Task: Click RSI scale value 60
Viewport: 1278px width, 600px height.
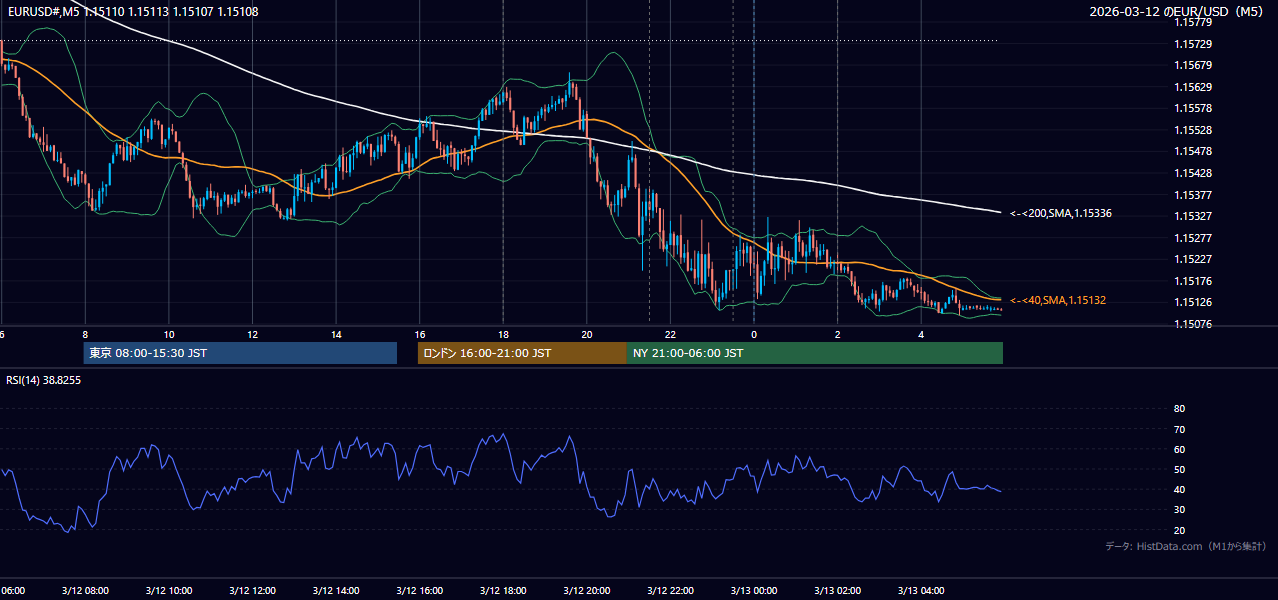Action: [x=1179, y=450]
